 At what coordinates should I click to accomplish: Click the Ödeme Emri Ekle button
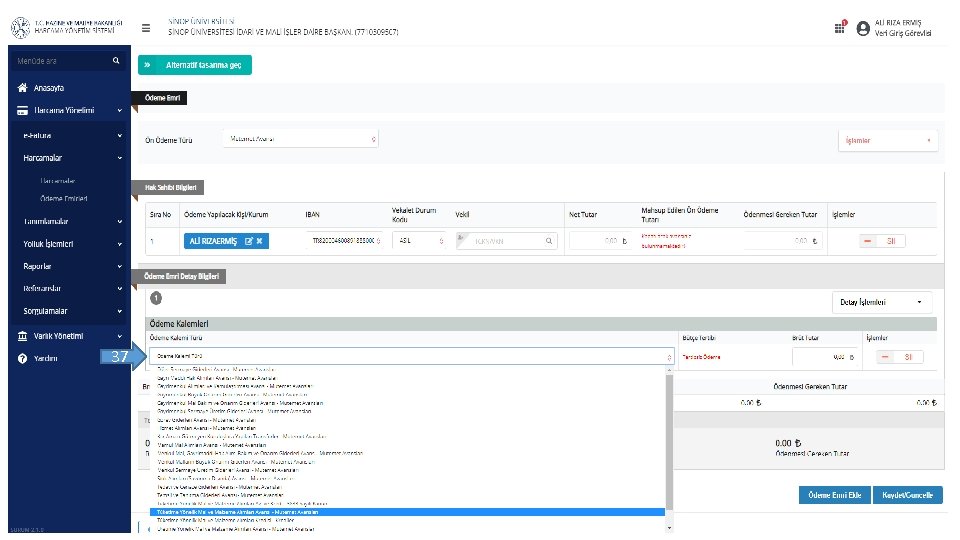(834, 495)
